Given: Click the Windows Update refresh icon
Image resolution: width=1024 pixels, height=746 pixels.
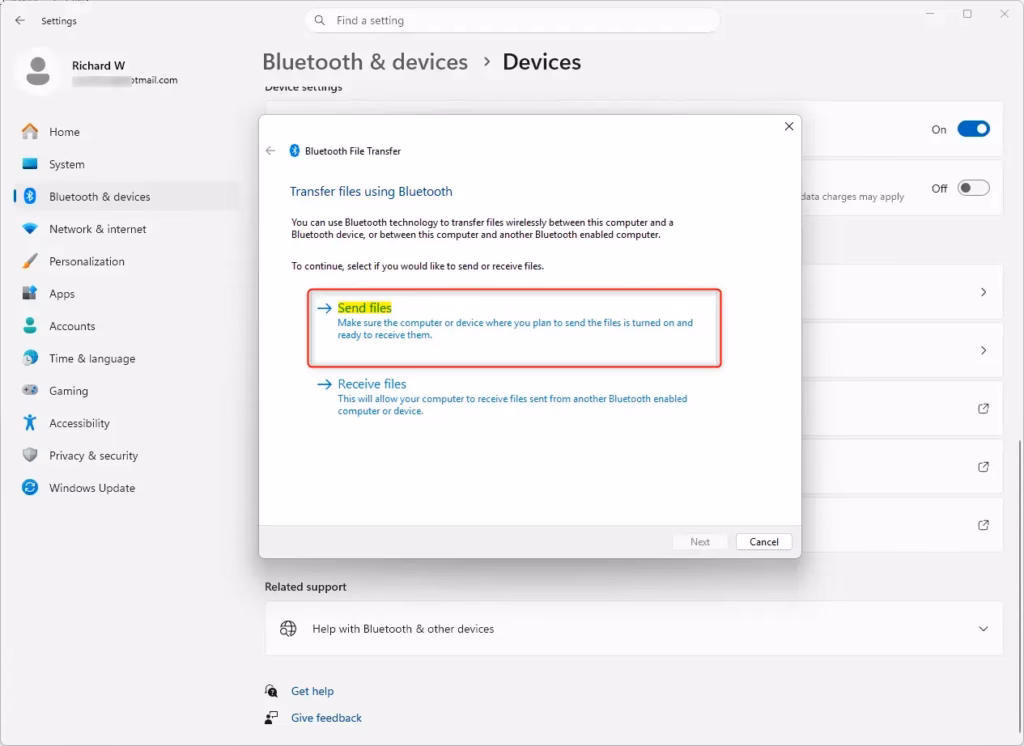Looking at the screenshot, I should [x=30, y=487].
